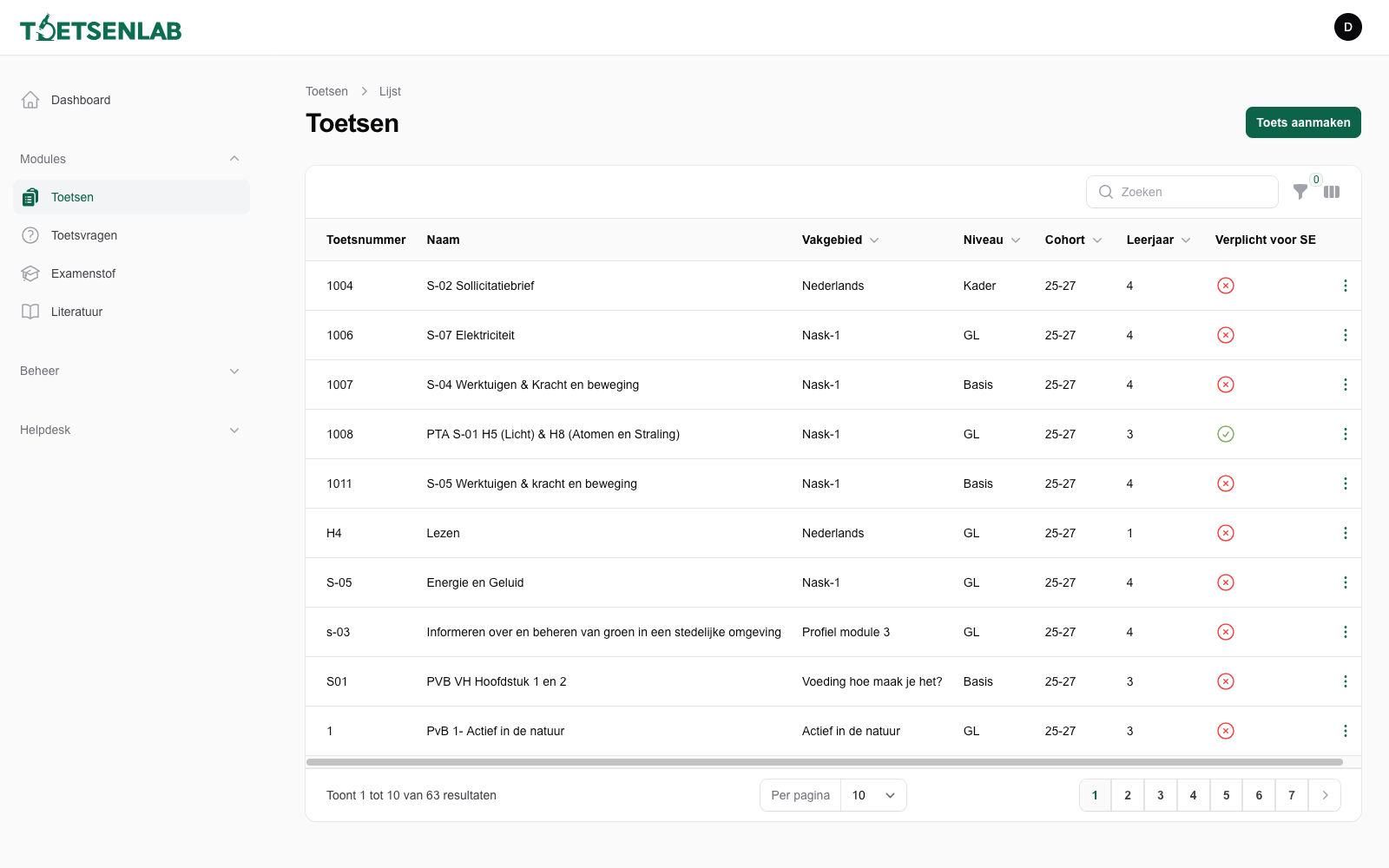The image size is (1389, 868).
Task: Disable Verplicht voor SE for PTA S-01 H5
Action: [1226, 434]
